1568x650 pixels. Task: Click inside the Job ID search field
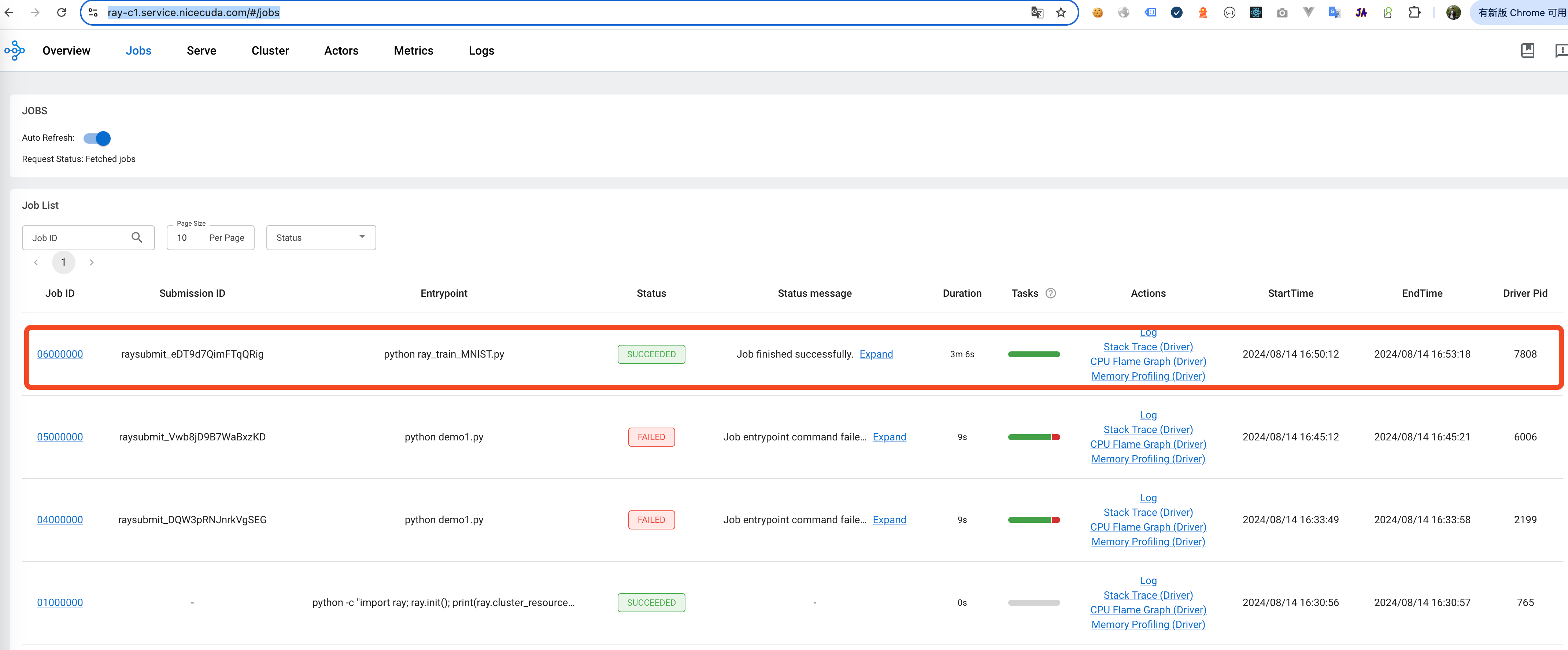[73, 237]
